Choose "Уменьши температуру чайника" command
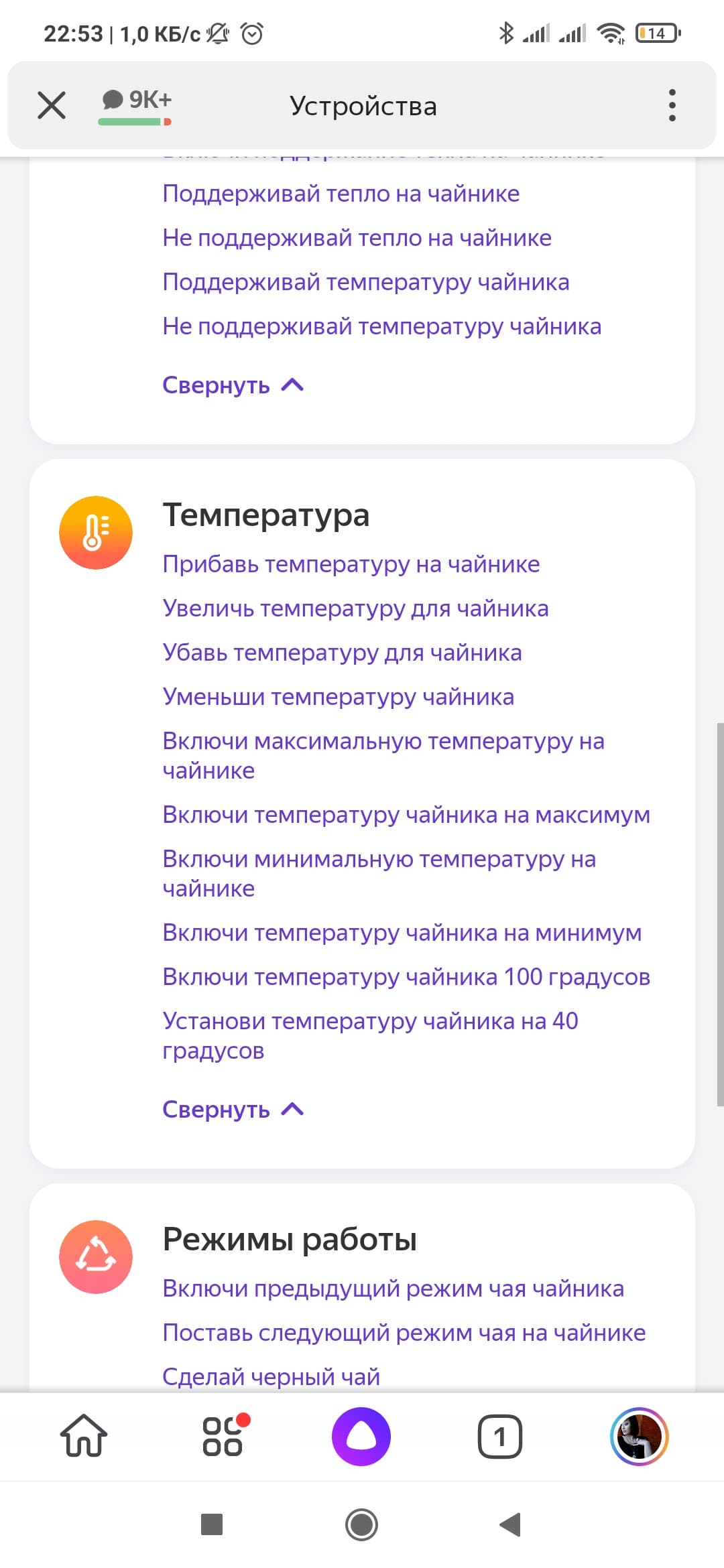This screenshot has width=724, height=1568. tap(339, 697)
